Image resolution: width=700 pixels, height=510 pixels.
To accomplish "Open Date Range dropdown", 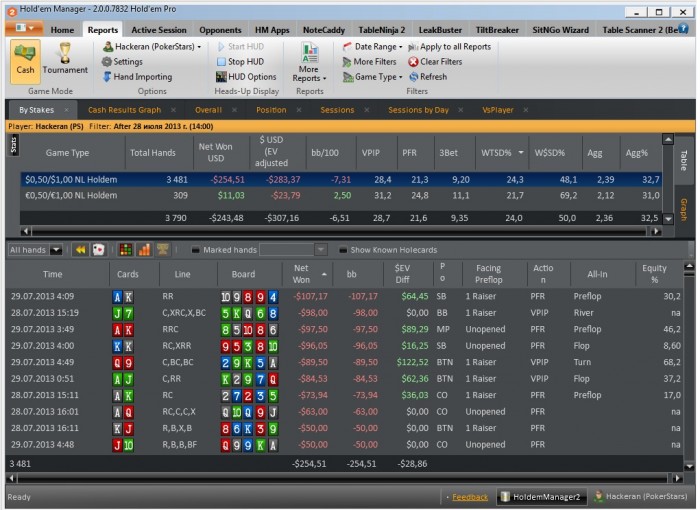I will (372, 46).
